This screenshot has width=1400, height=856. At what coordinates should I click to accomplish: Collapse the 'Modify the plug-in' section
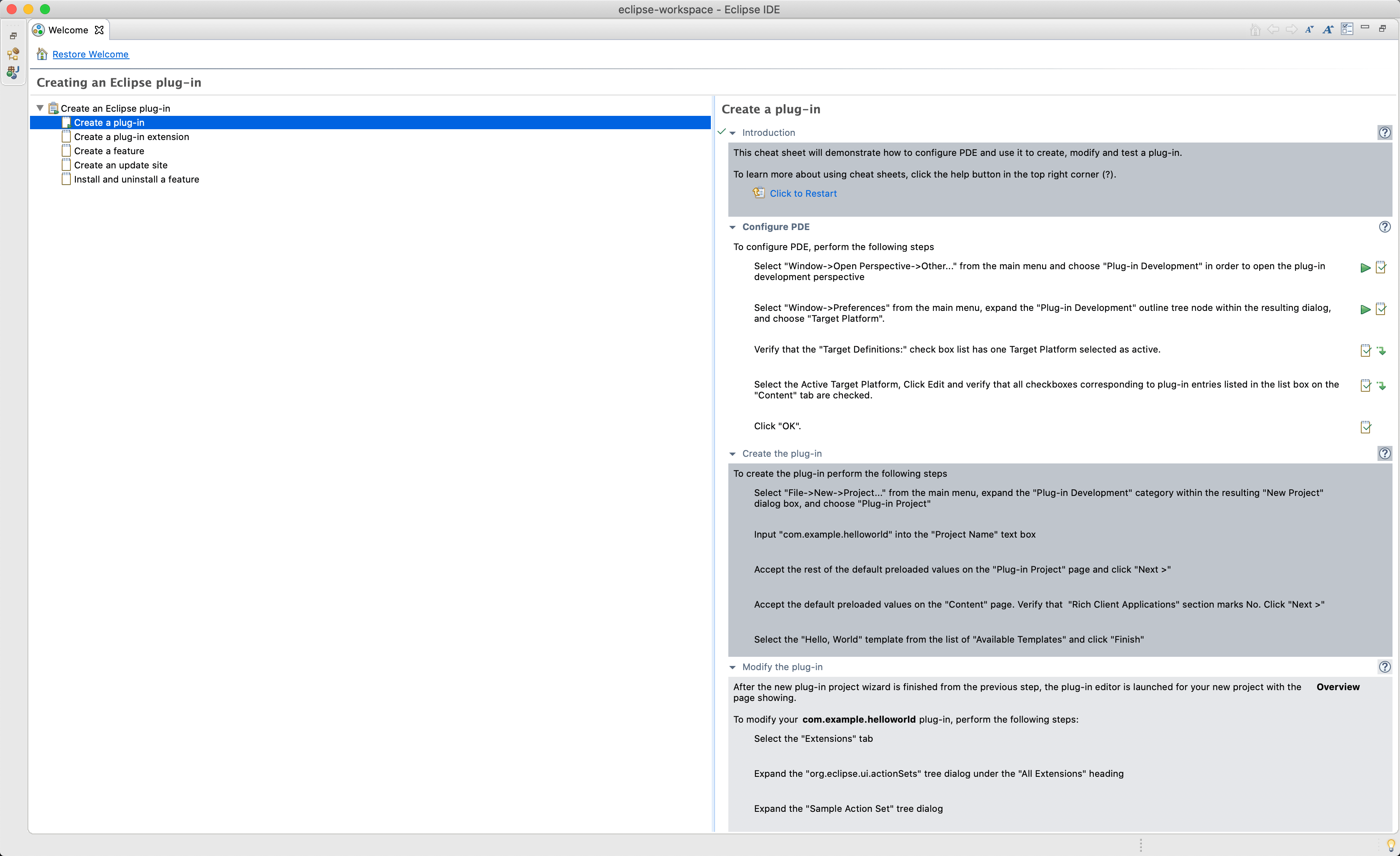(732, 667)
